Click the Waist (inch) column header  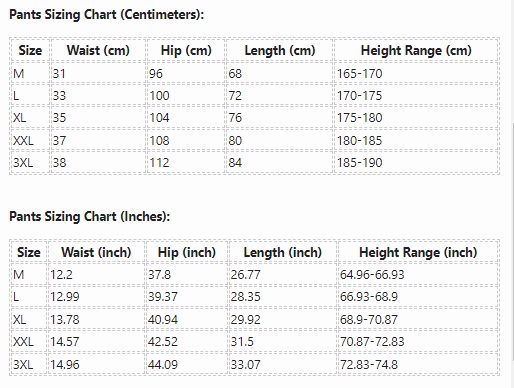tap(96, 252)
